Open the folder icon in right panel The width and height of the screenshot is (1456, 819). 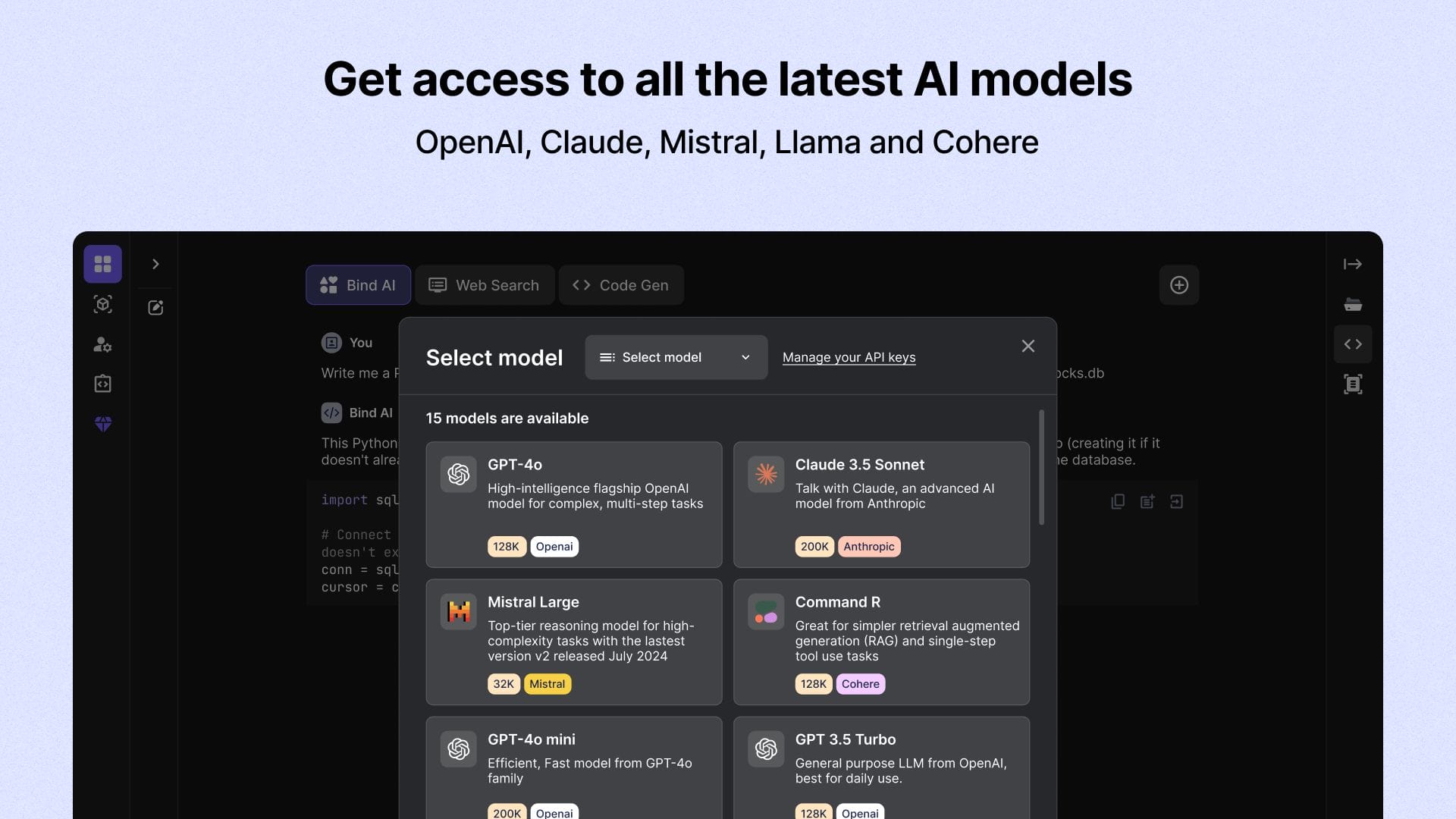[x=1352, y=305]
